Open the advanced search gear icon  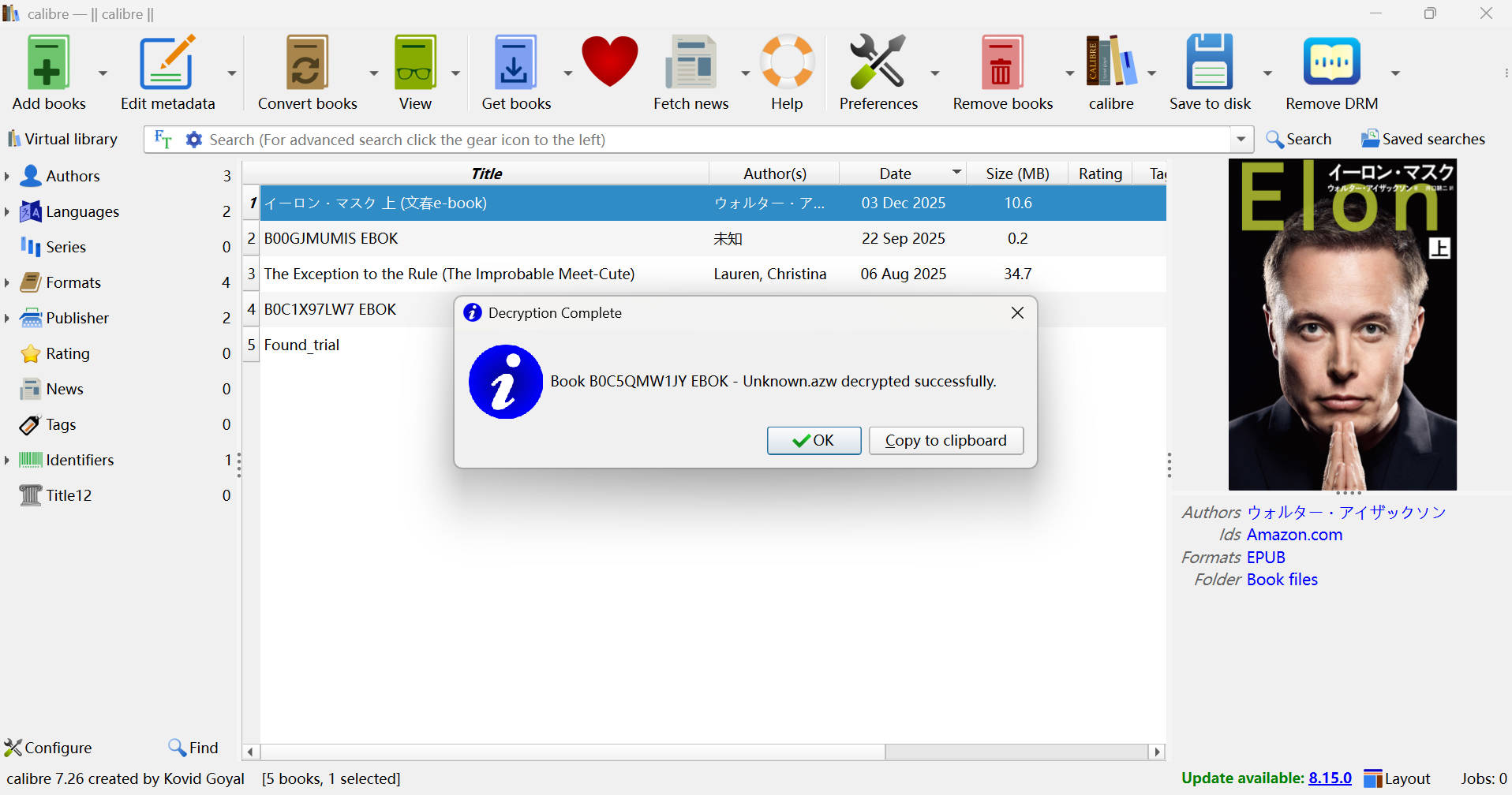click(193, 139)
